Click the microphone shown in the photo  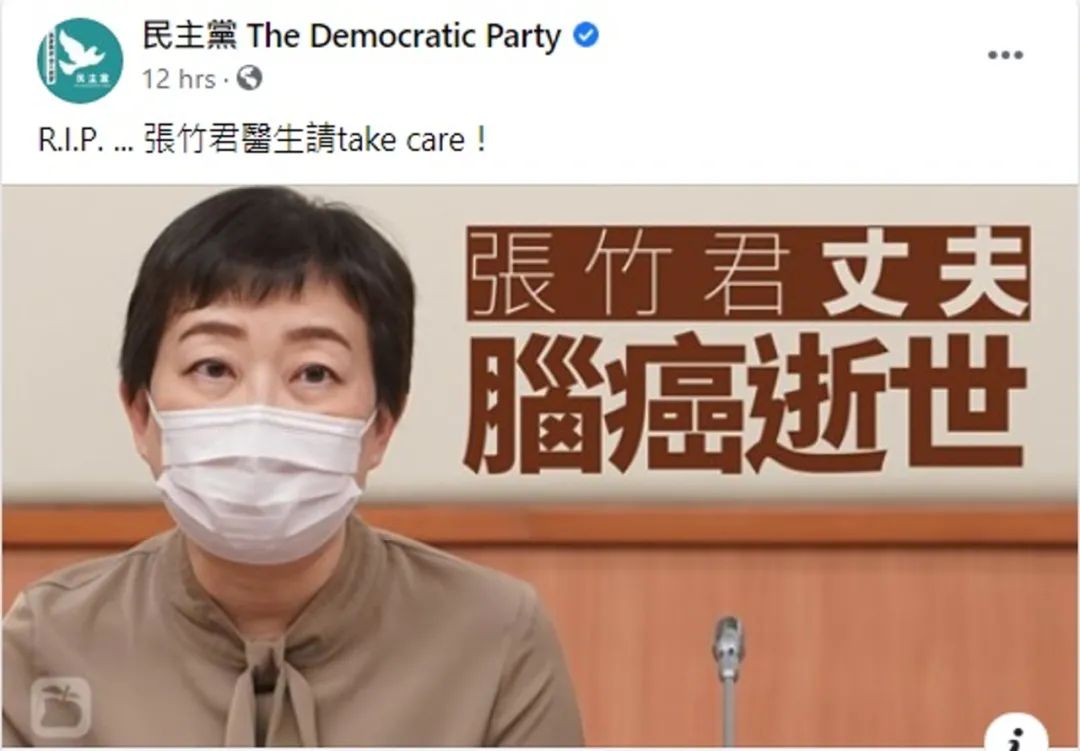pyautogui.click(x=728, y=678)
